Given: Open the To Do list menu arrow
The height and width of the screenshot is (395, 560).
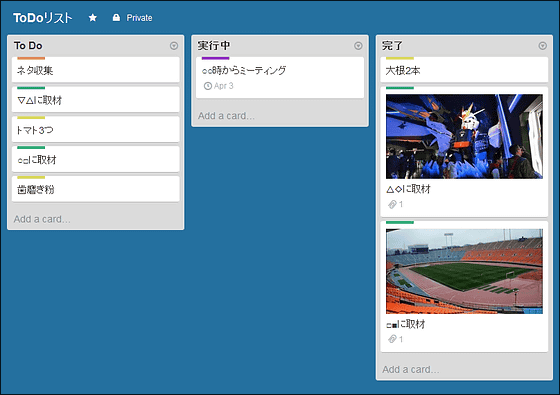Looking at the screenshot, I should (x=174, y=46).
